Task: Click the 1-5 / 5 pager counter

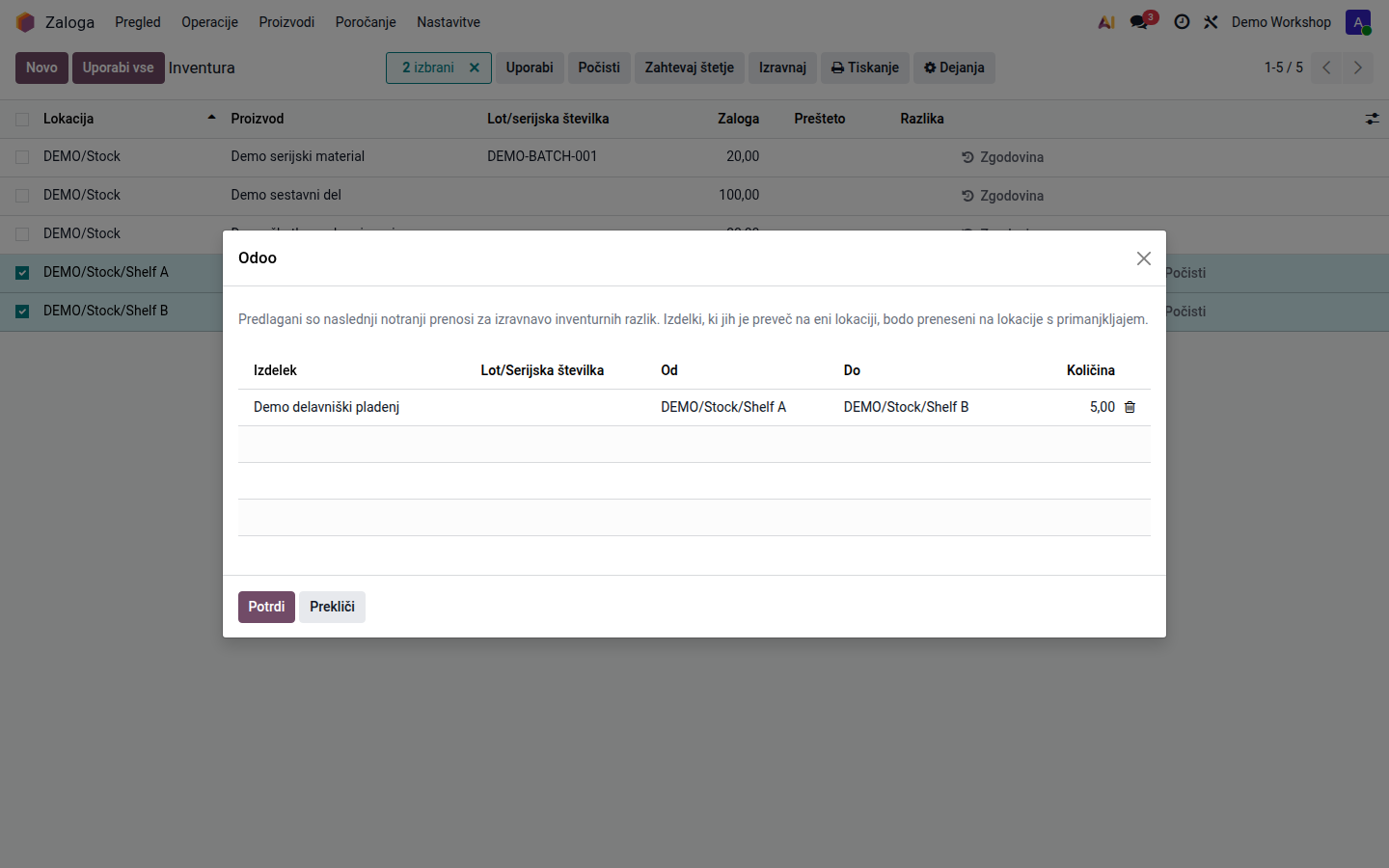Action: [x=1283, y=68]
